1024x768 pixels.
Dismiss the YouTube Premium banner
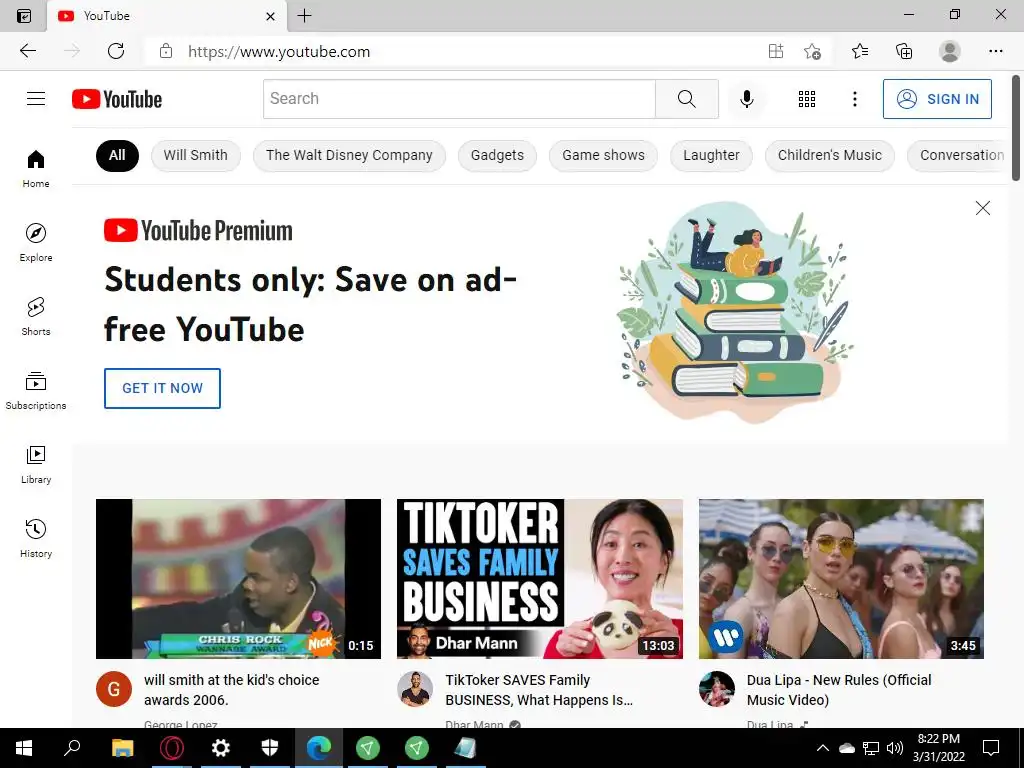[x=982, y=208]
